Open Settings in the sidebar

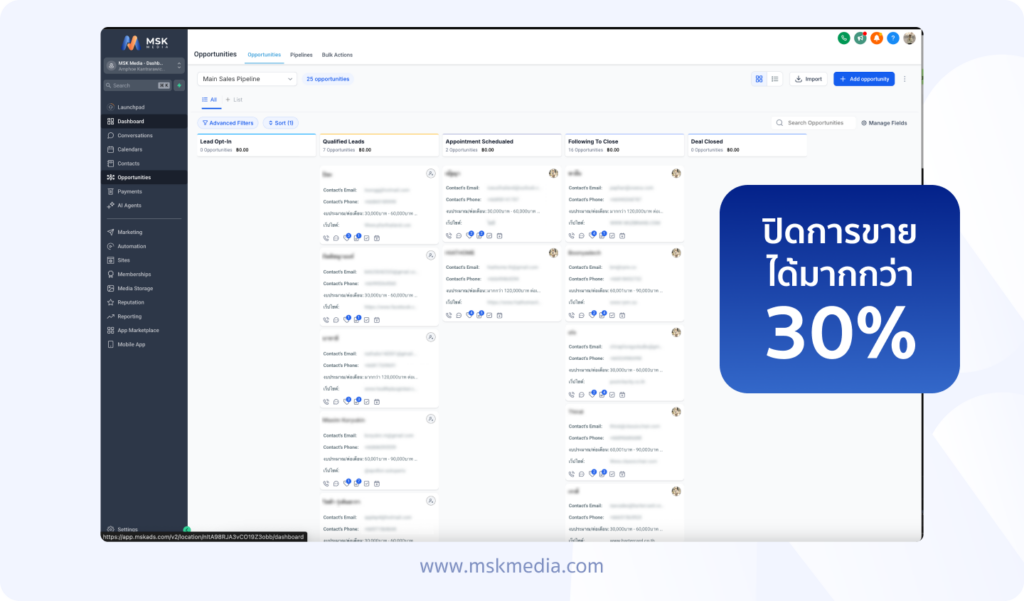tap(127, 529)
